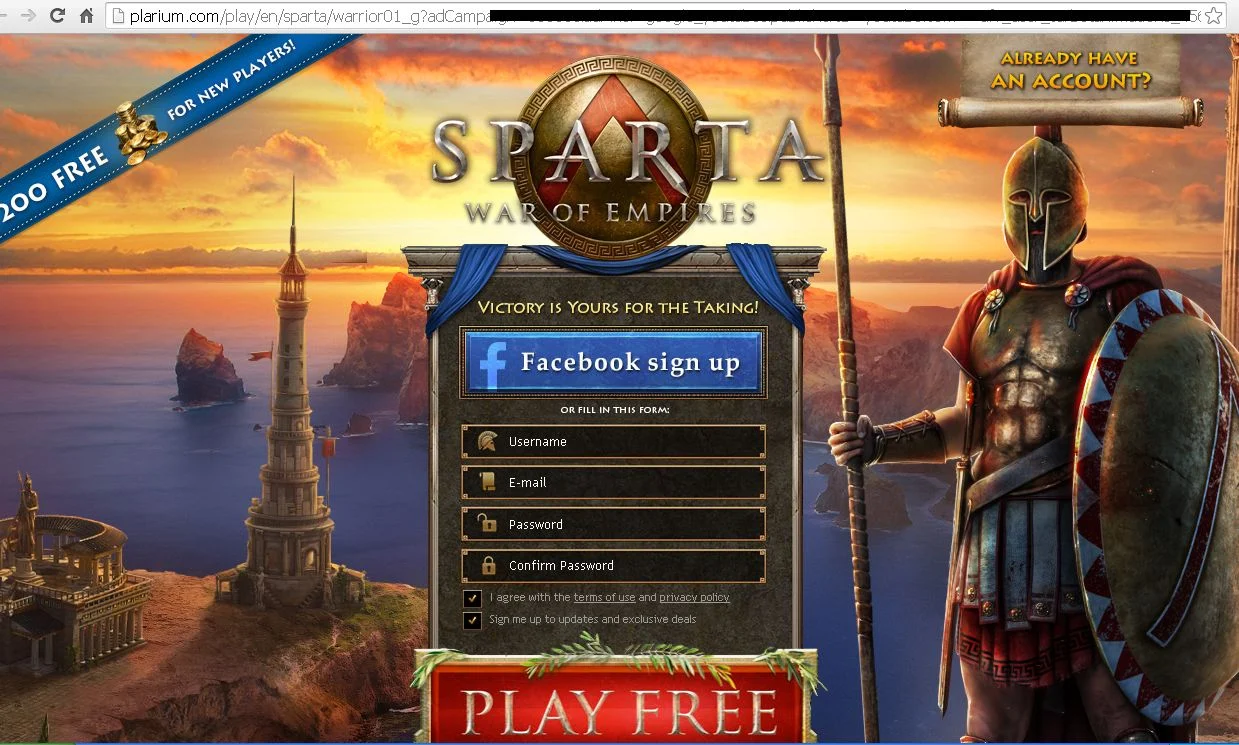This screenshot has width=1239, height=745.
Task: Click the 'Victory is Yours for the Taking!' text
Action: pyautogui.click(x=618, y=307)
